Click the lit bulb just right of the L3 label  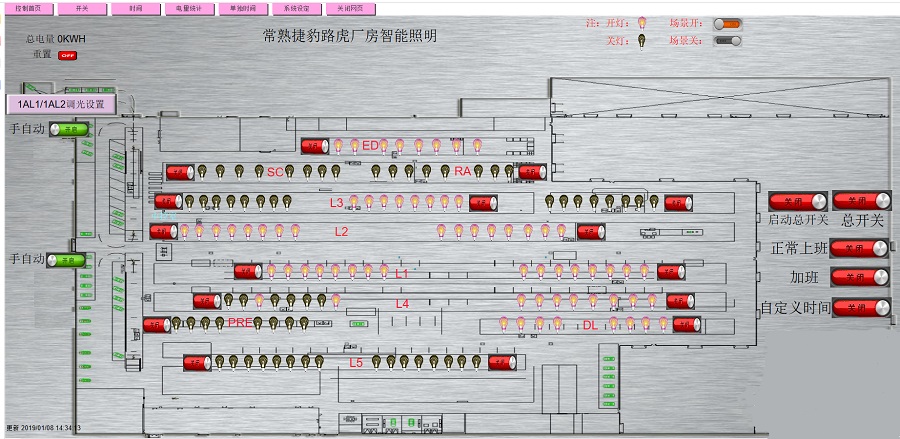pos(353,202)
